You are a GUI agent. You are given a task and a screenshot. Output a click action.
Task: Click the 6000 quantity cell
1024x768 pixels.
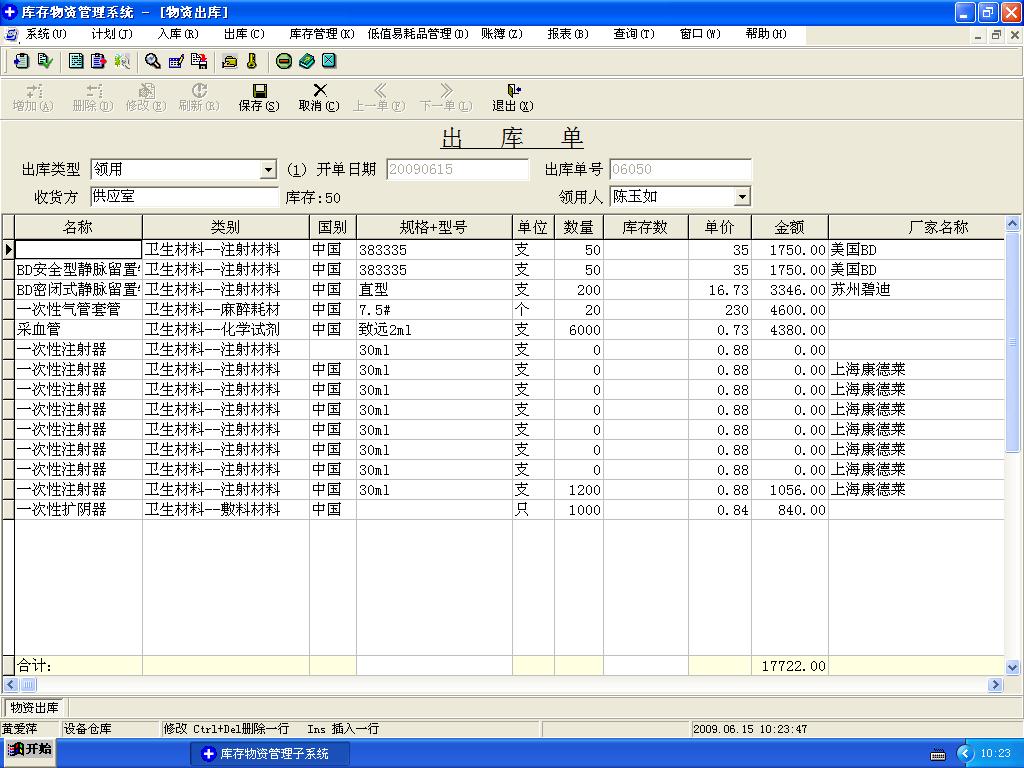point(579,330)
